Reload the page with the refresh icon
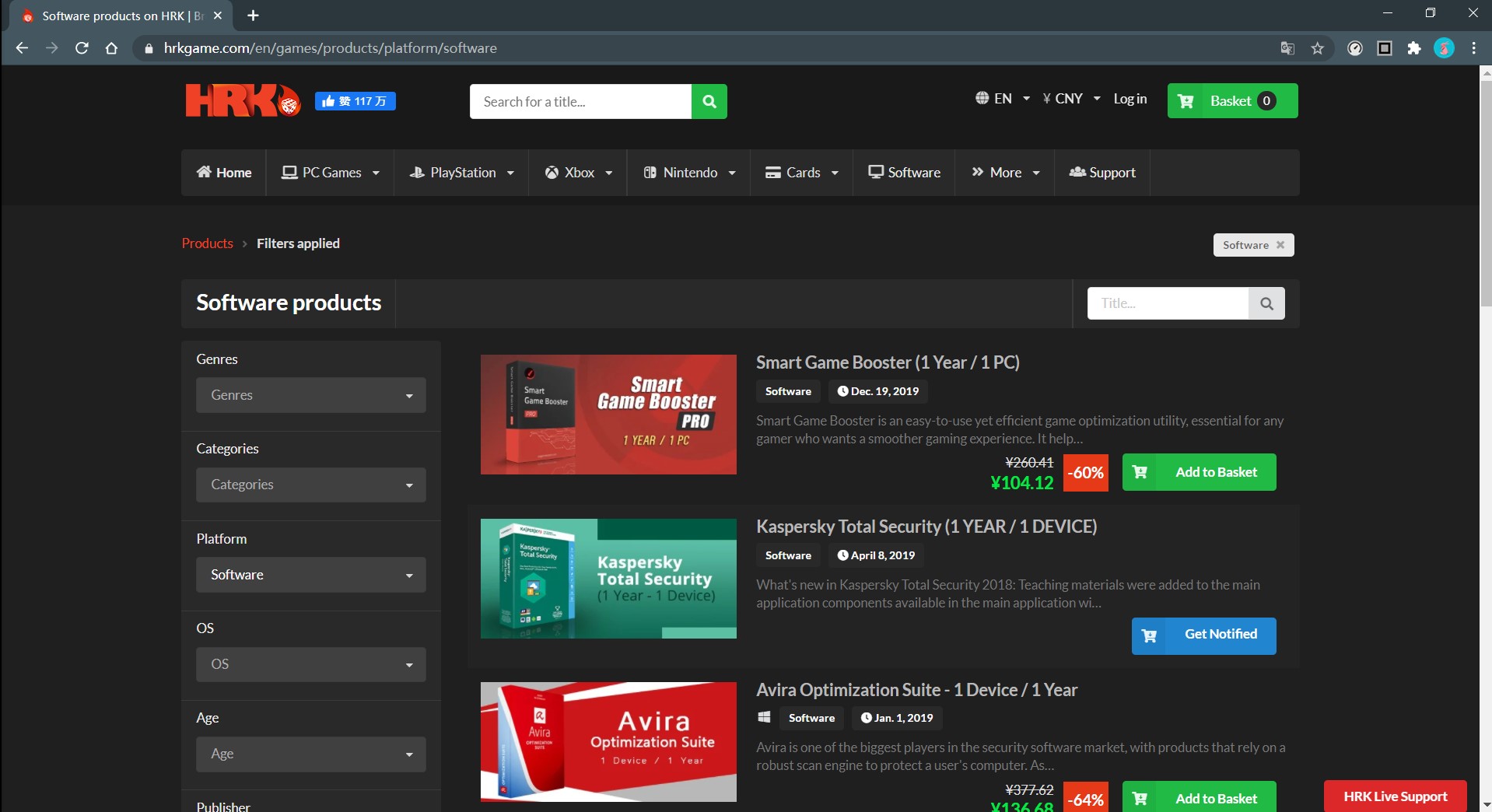Viewport: 1492px width, 812px height. coord(82,48)
